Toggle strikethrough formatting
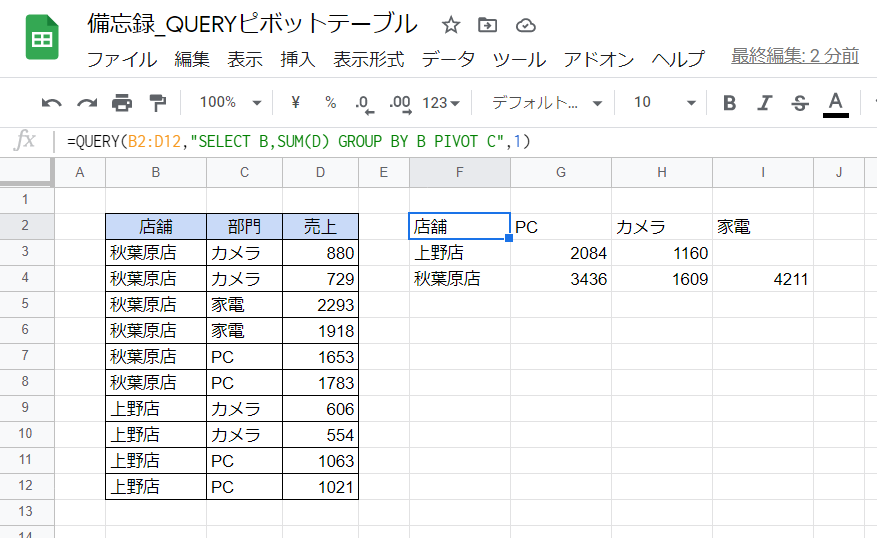This screenshot has width=877, height=538. [x=800, y=103]
